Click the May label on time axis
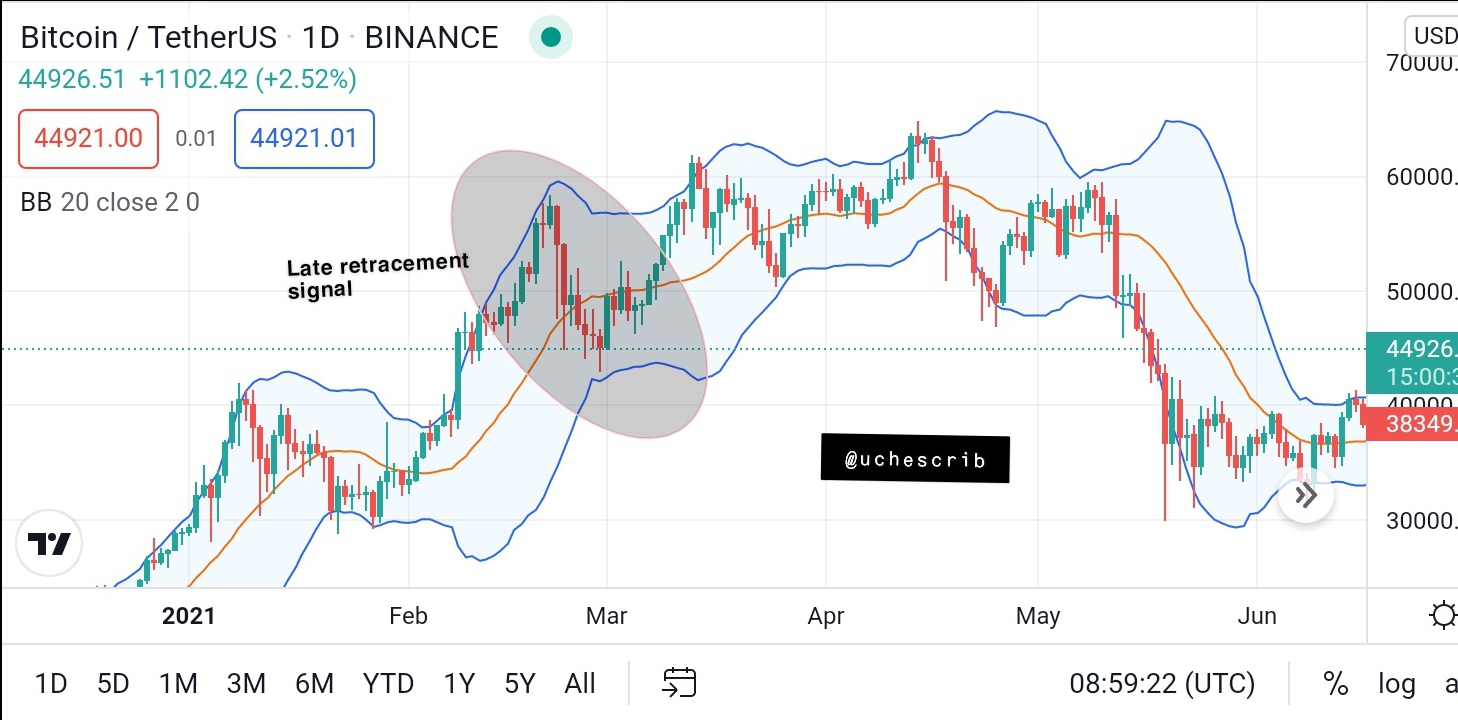The image size is (1458, 720). tap(1037, 616)
